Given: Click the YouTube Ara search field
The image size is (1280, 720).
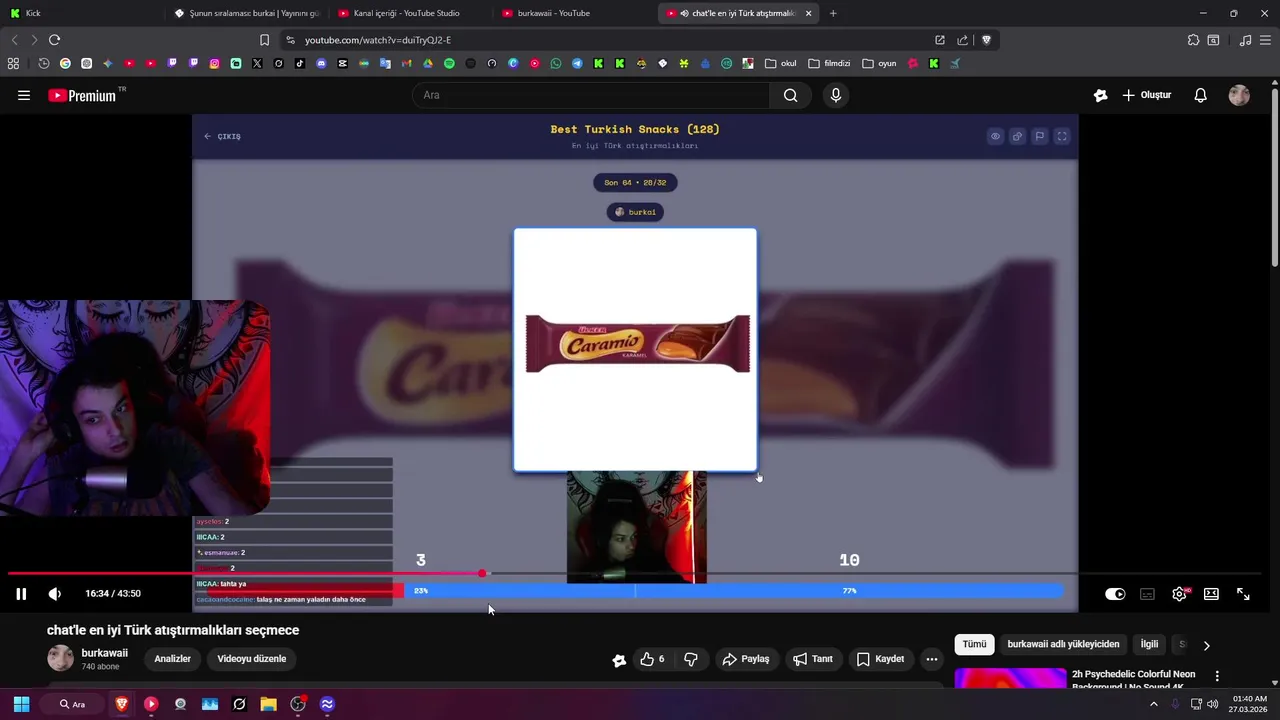Looking at the screenshot, I should coord(590,95).
